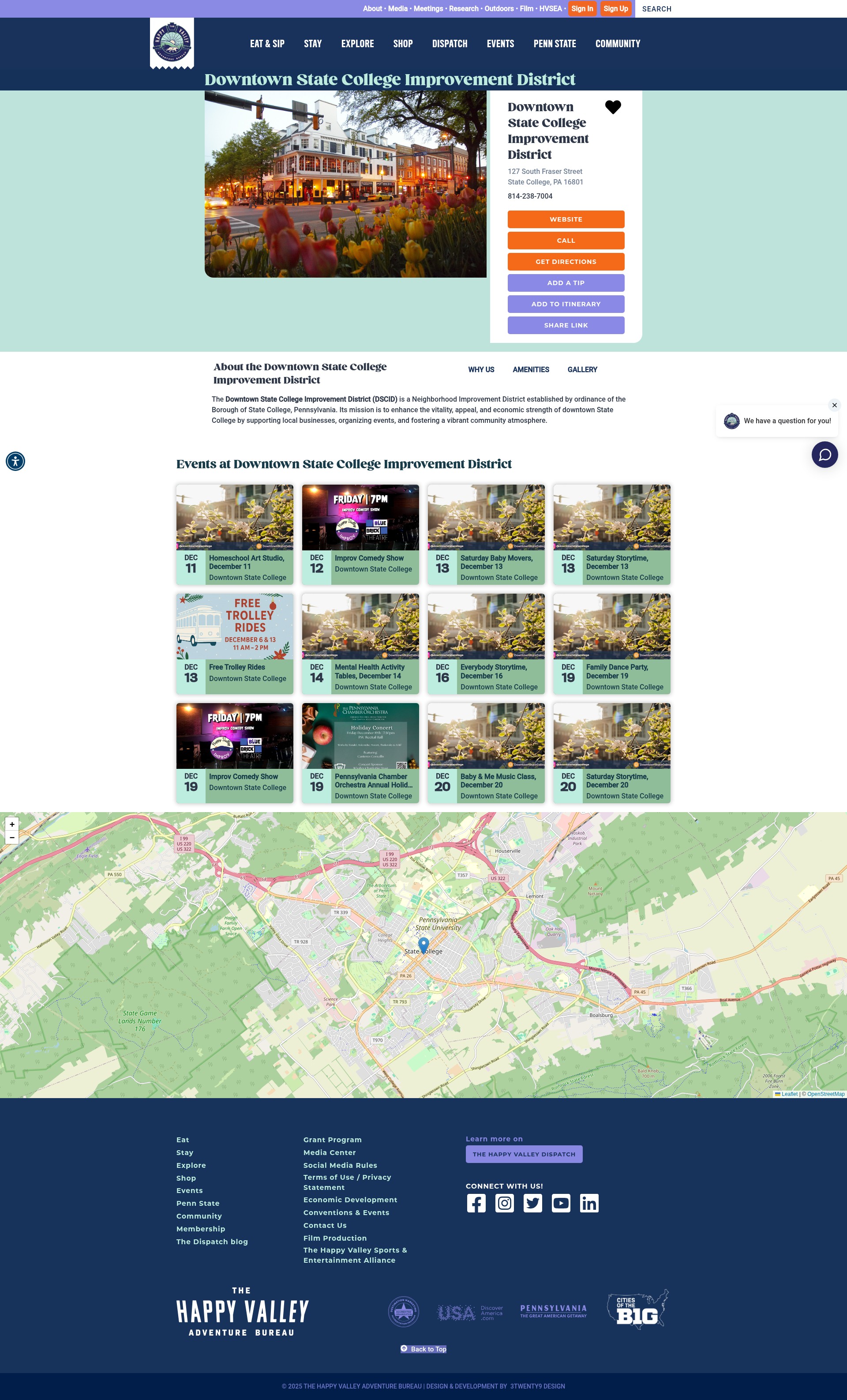Open The Happy Valley Dispatch button

pos(524,1154)
